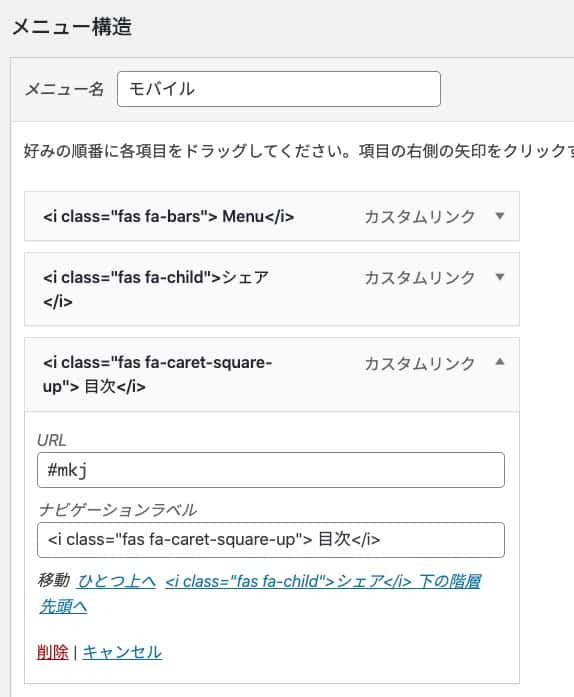Click the 先頭へ move link
This screenshot has width=574, height=697.
point(63,606)
